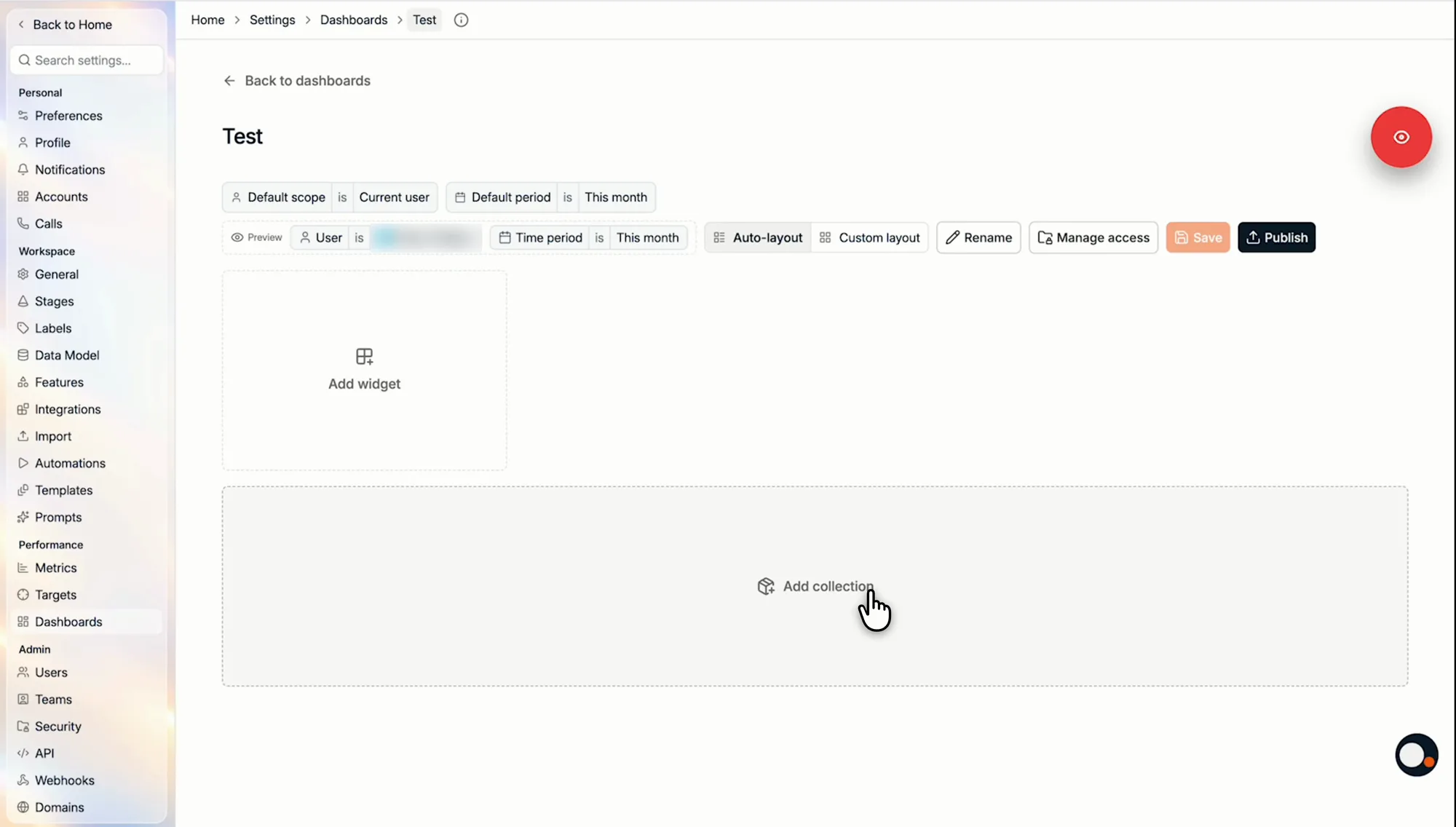Click the Data Model database icon
Viewport: 1456px width, 827px height.
[23, 355]
